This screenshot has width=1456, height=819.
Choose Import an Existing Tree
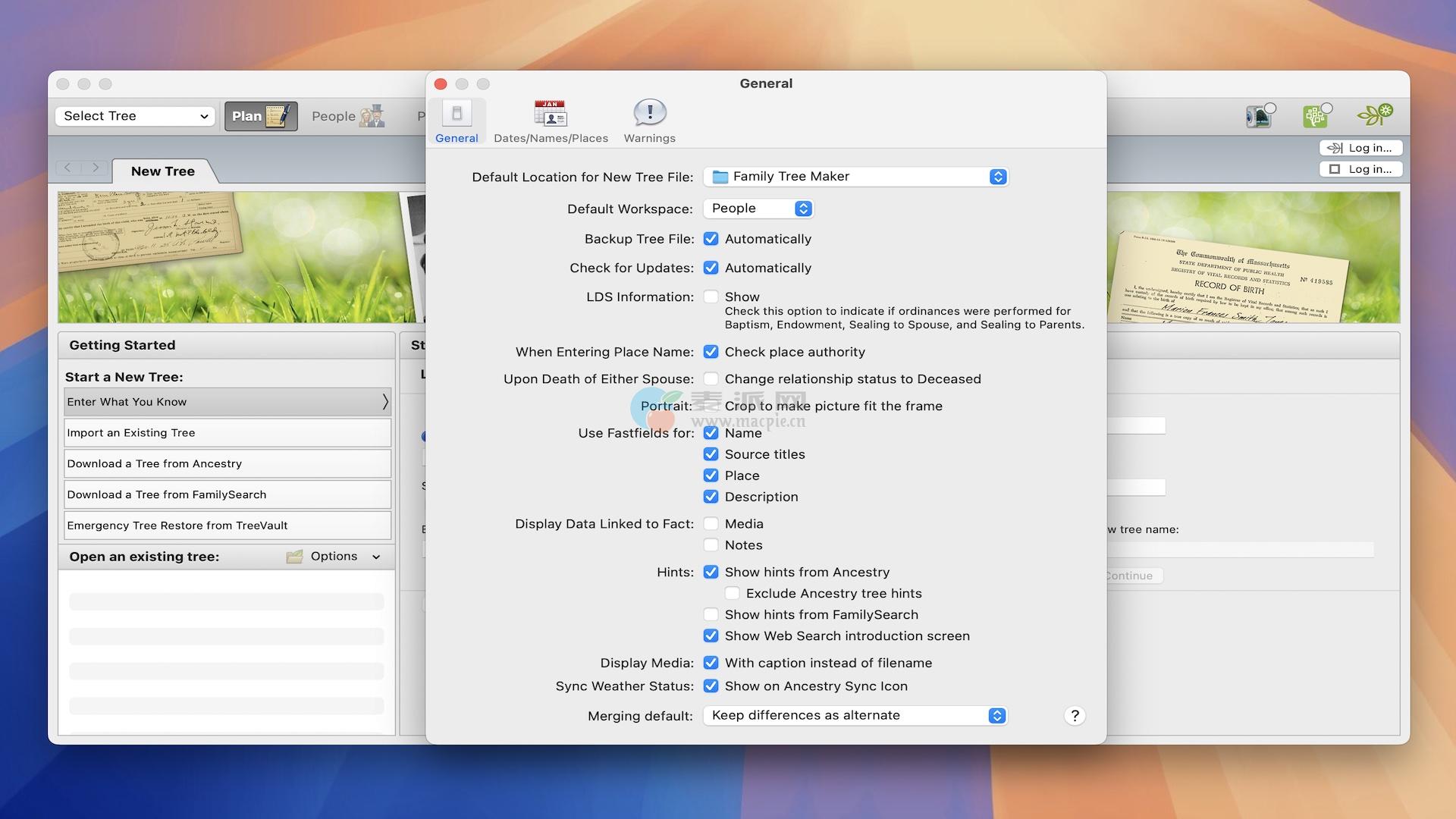click(227, 433)
